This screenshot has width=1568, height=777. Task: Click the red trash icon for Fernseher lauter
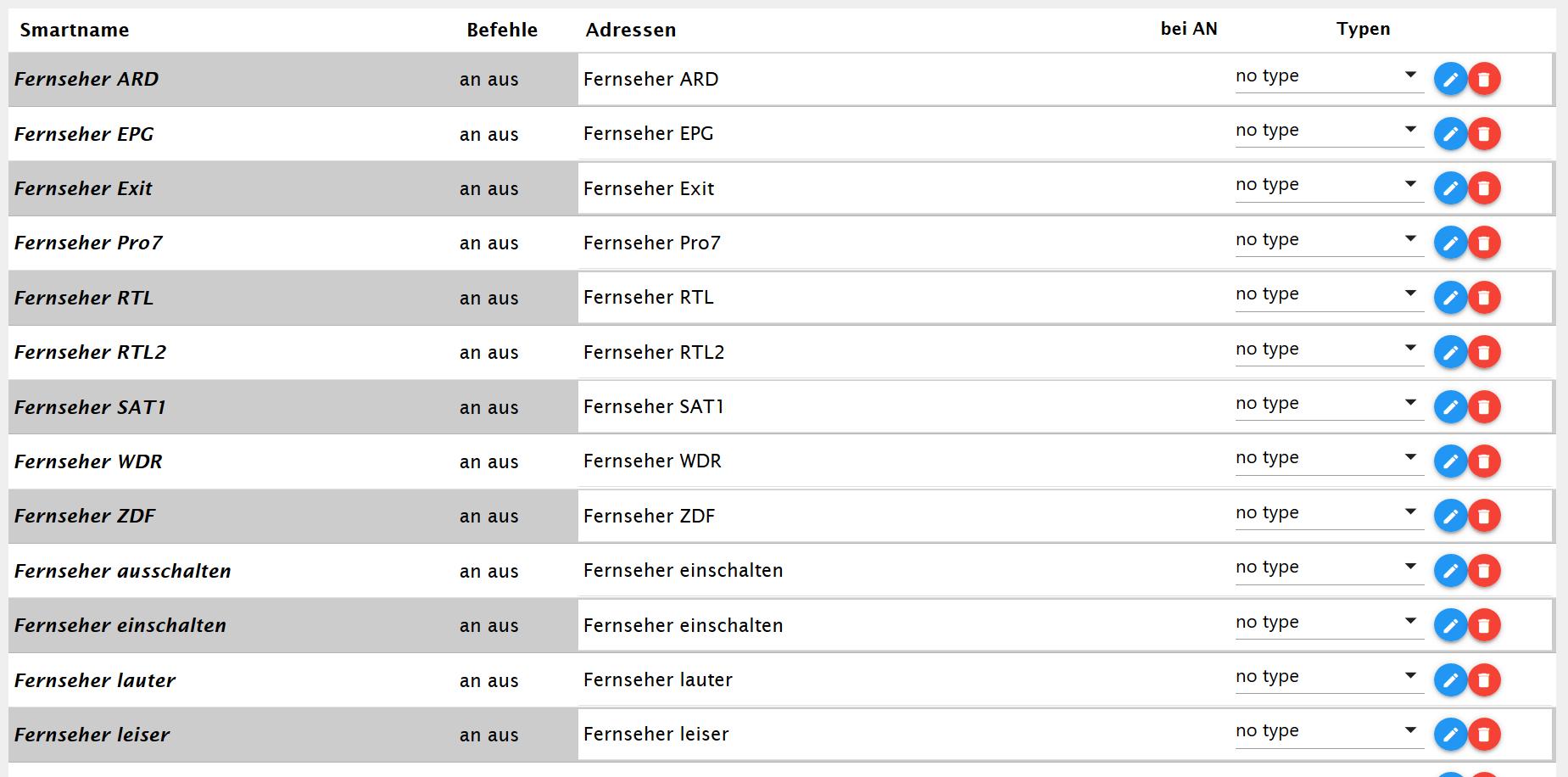click(1484, 680)
